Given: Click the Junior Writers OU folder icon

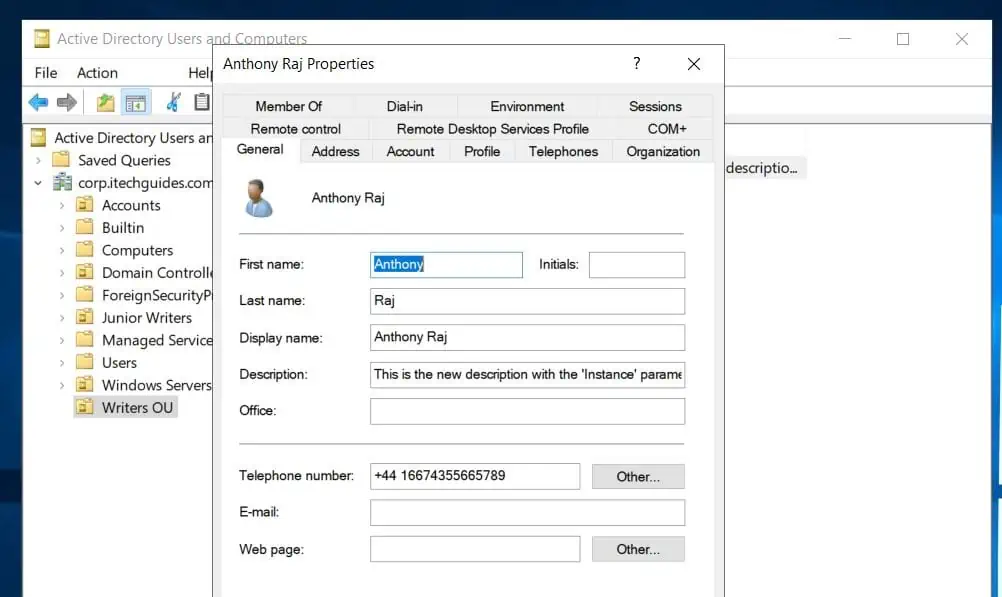Looking at the screenshot, I should (x=85, y=317).
